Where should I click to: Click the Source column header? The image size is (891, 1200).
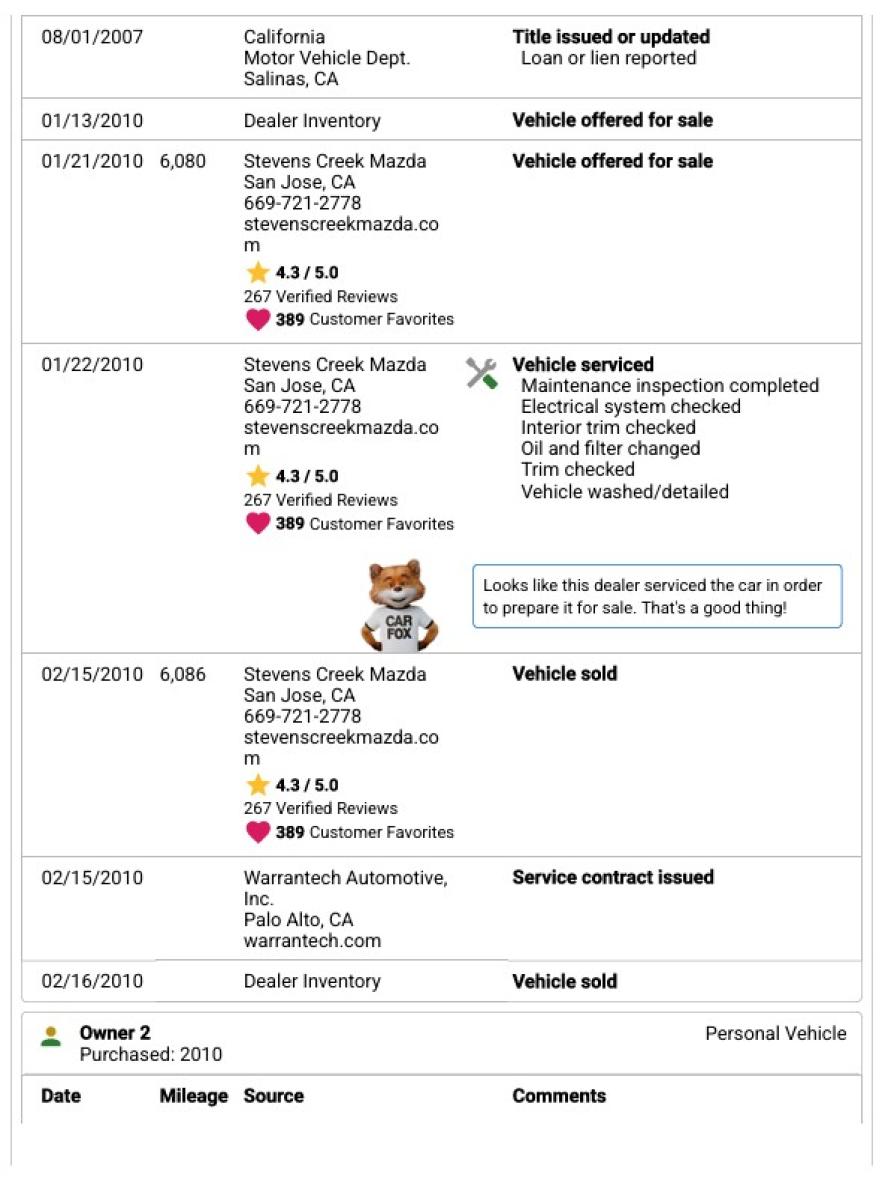[x=274, y=1096]
